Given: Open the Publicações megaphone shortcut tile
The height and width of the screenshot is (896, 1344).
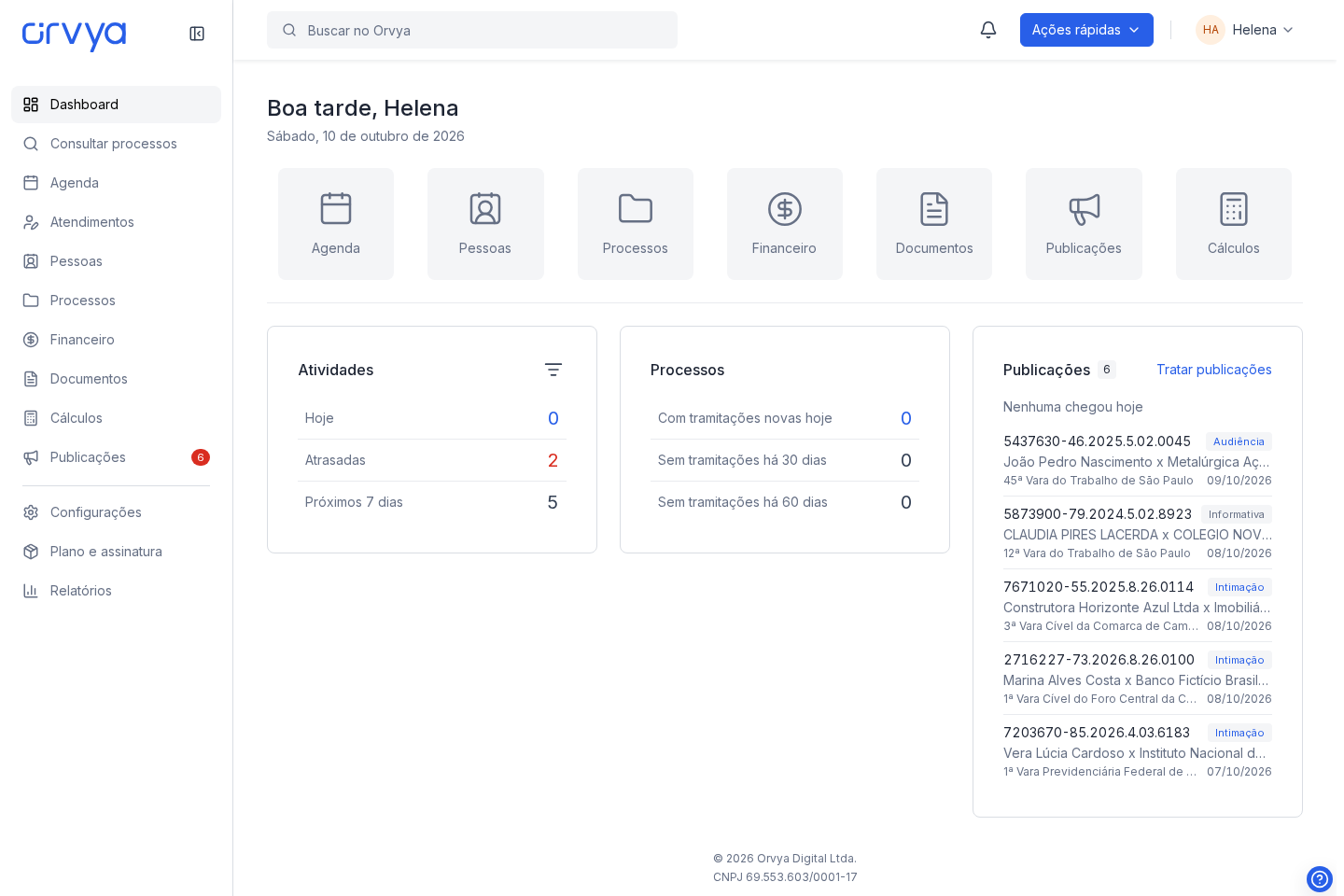Looking at the screenshot, I should [1084, 224].
